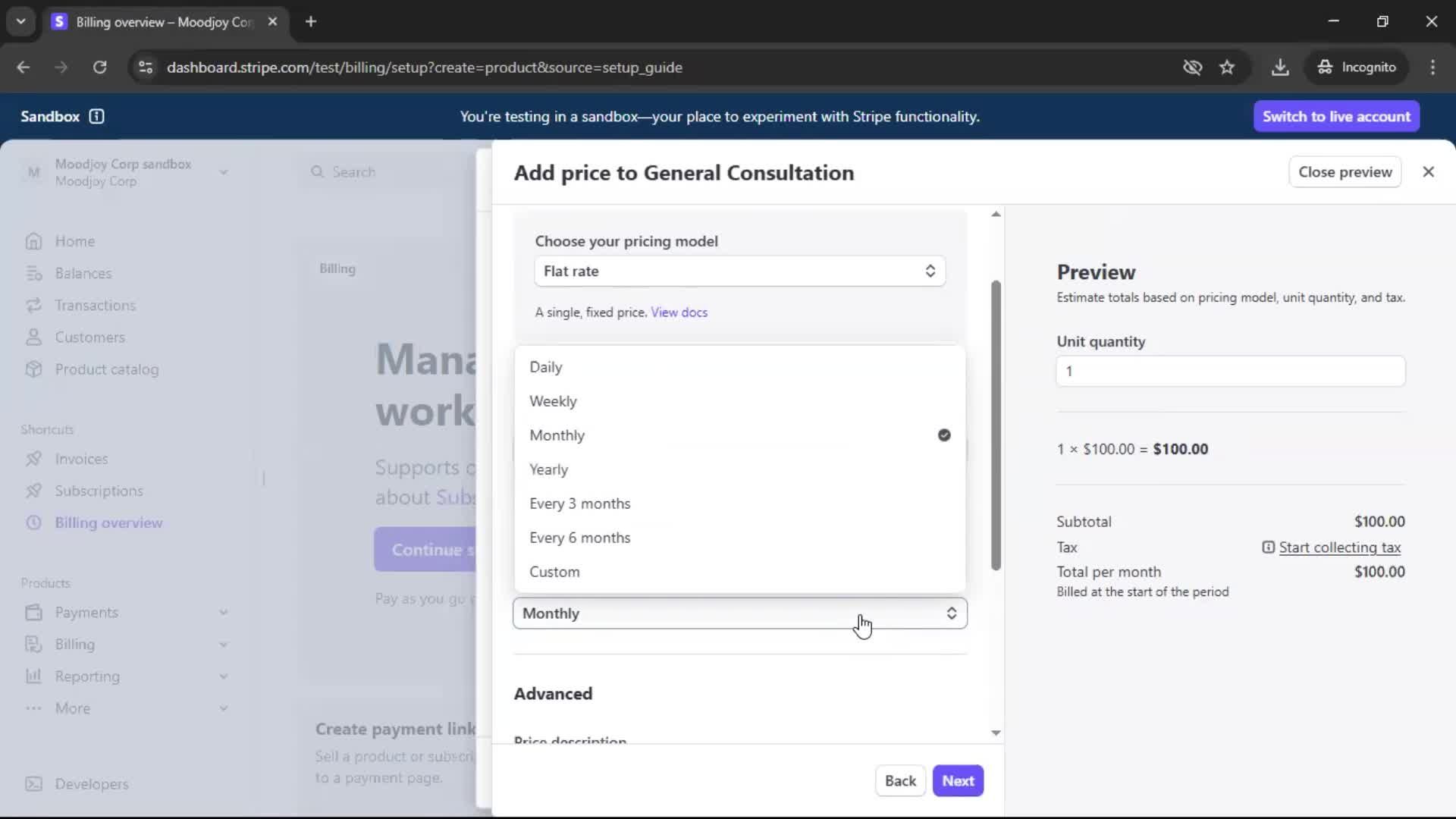Choose Weekly from the period list
Screen dimensions: 1456x819
click(553, 401)
